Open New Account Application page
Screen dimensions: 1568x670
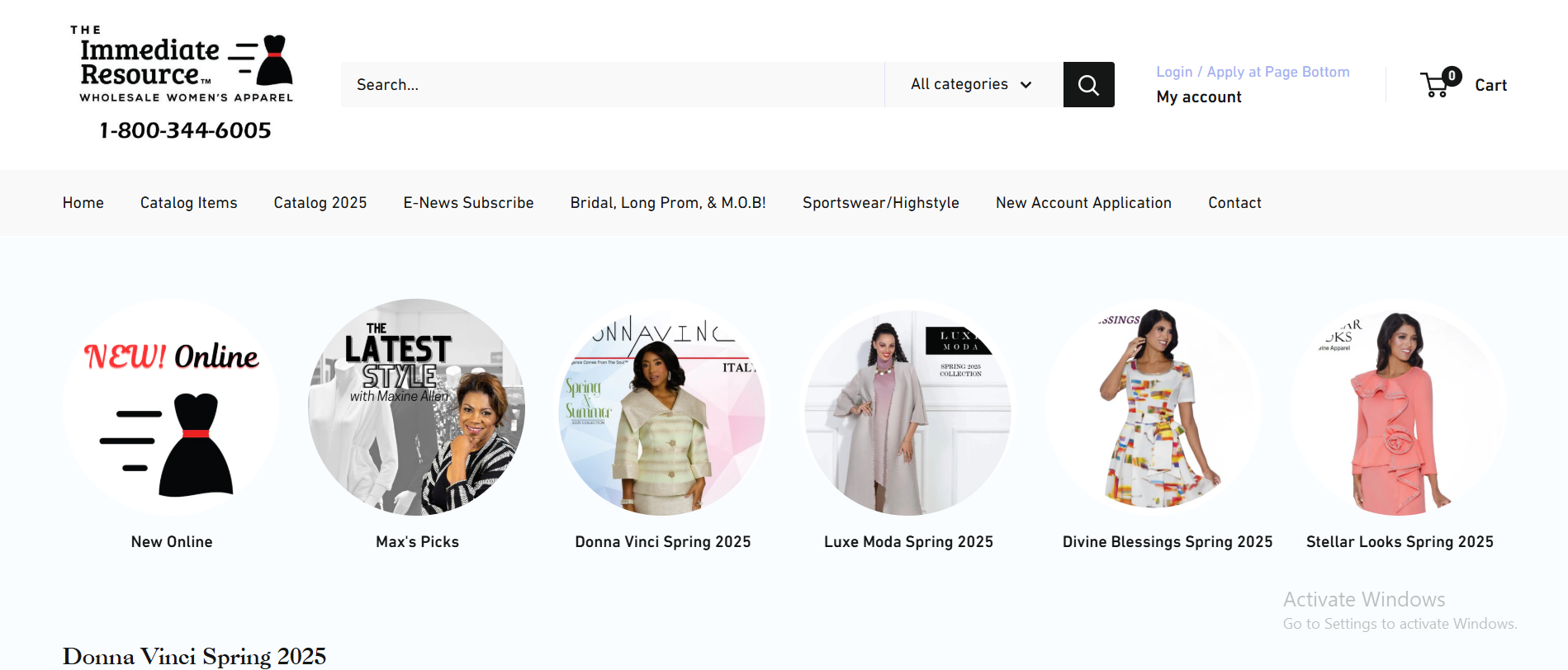[x=1083, y=203]
